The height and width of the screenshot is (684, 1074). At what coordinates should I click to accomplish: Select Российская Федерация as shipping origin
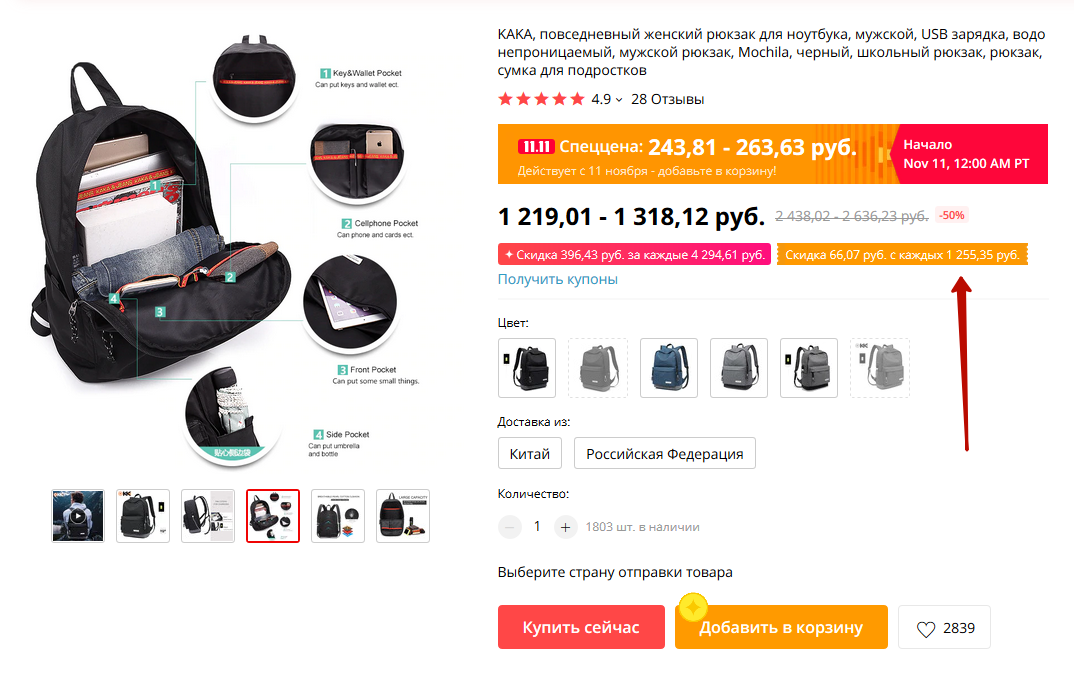(664, 453)
